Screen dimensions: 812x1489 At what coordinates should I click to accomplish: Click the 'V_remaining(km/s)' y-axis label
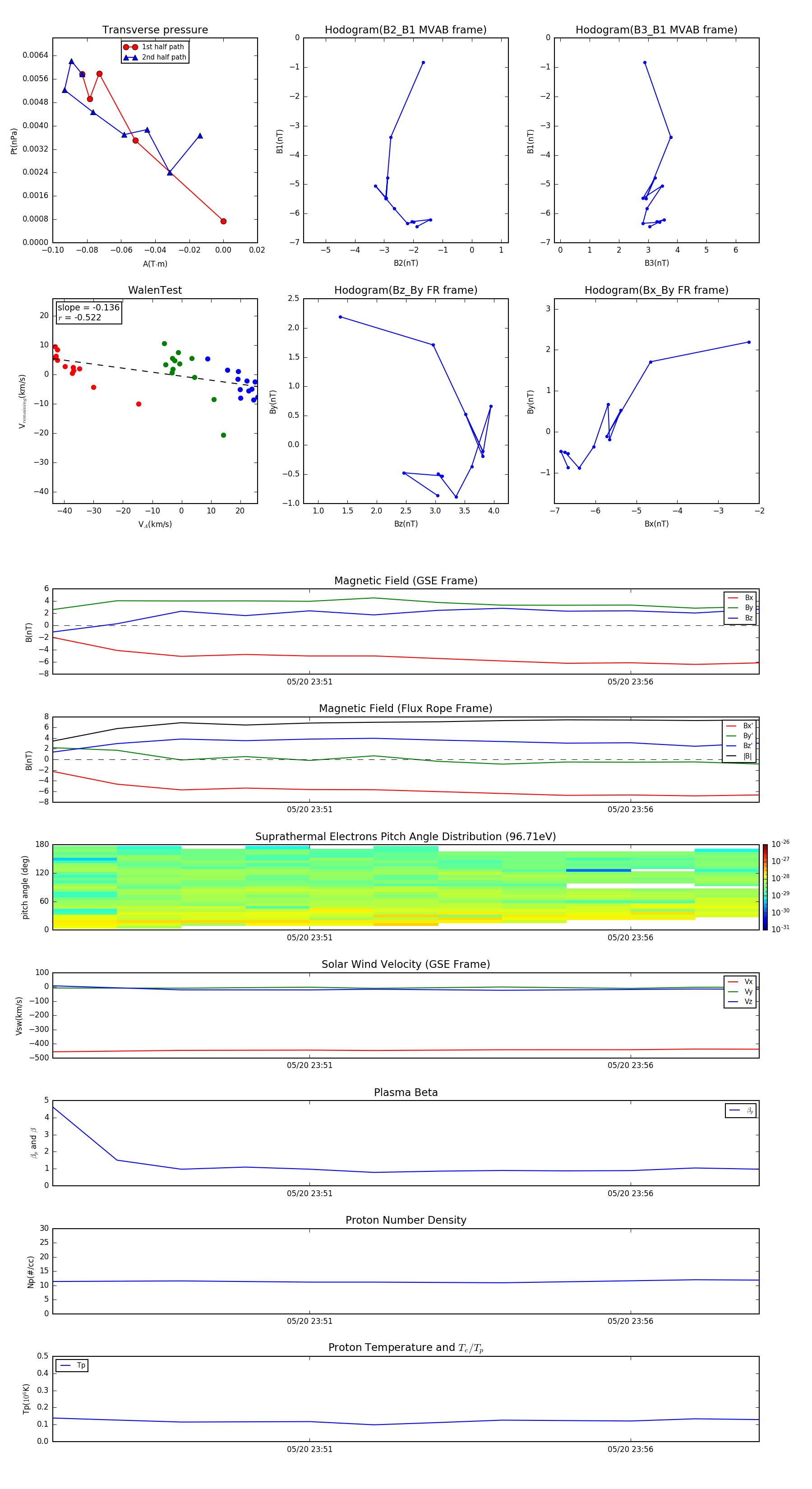23,401
